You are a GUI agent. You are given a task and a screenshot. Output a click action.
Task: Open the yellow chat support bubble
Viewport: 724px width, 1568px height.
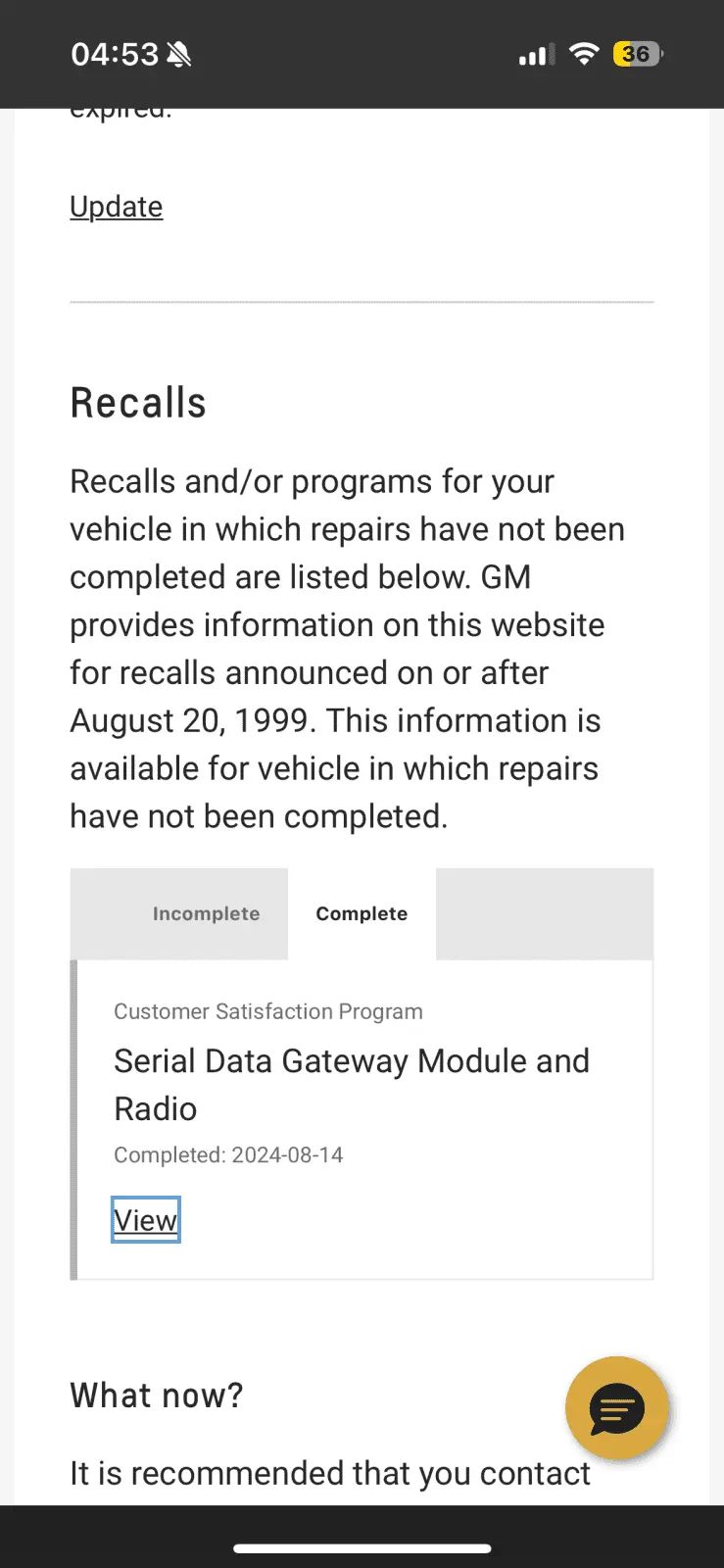coord(617,1408)
